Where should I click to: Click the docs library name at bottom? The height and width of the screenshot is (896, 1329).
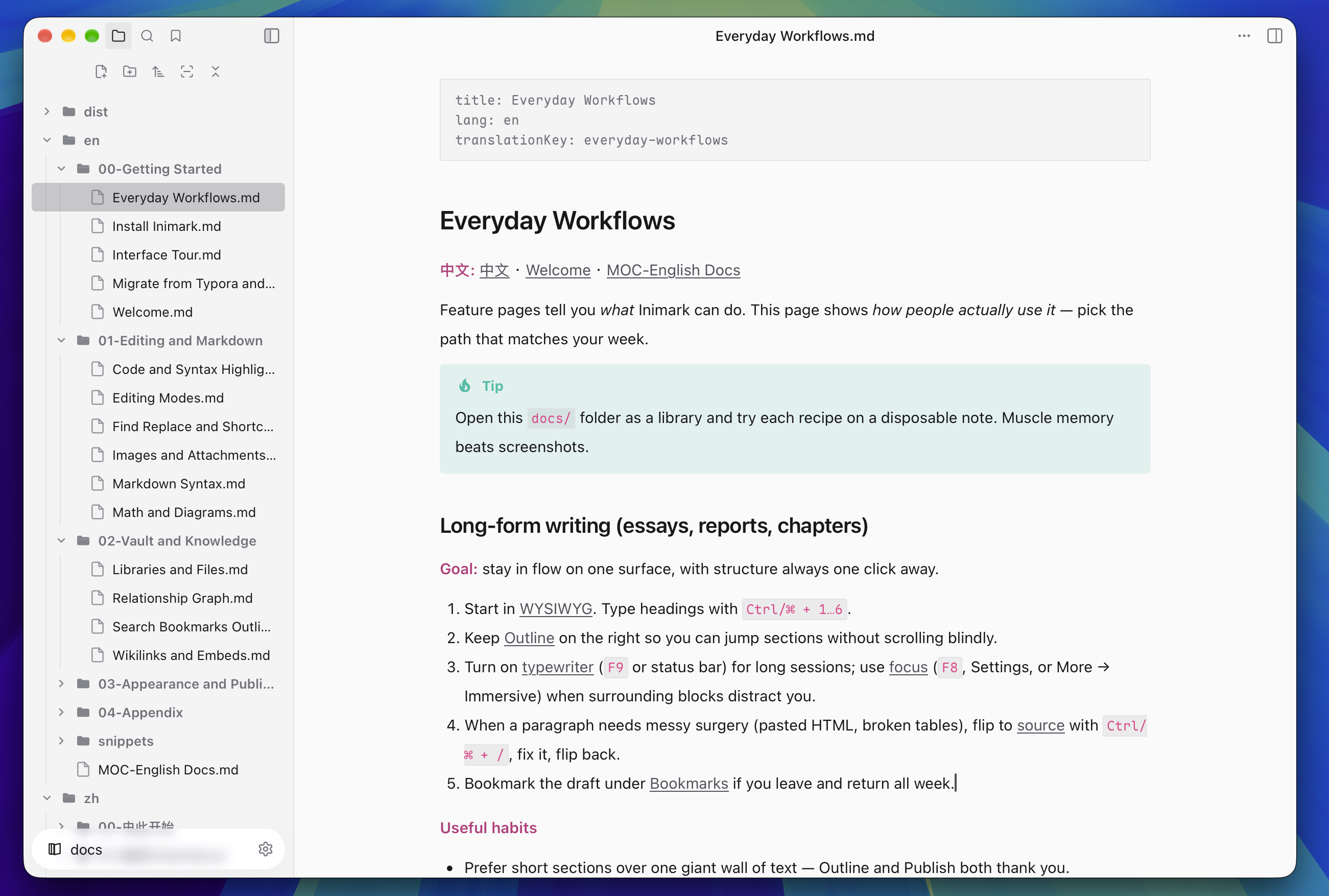click(86, 850)
